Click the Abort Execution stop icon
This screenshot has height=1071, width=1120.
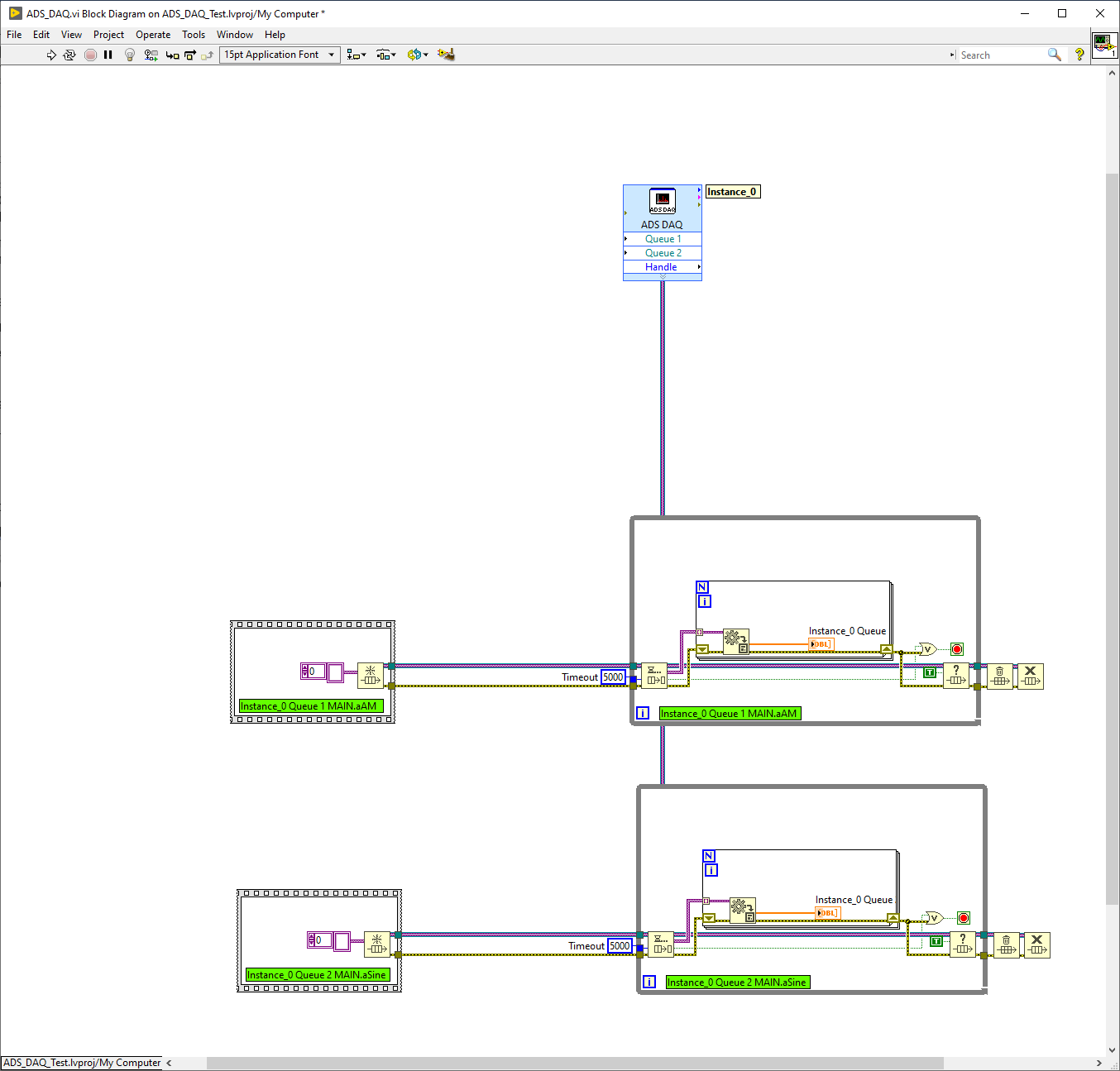click(x=90, y=55)
